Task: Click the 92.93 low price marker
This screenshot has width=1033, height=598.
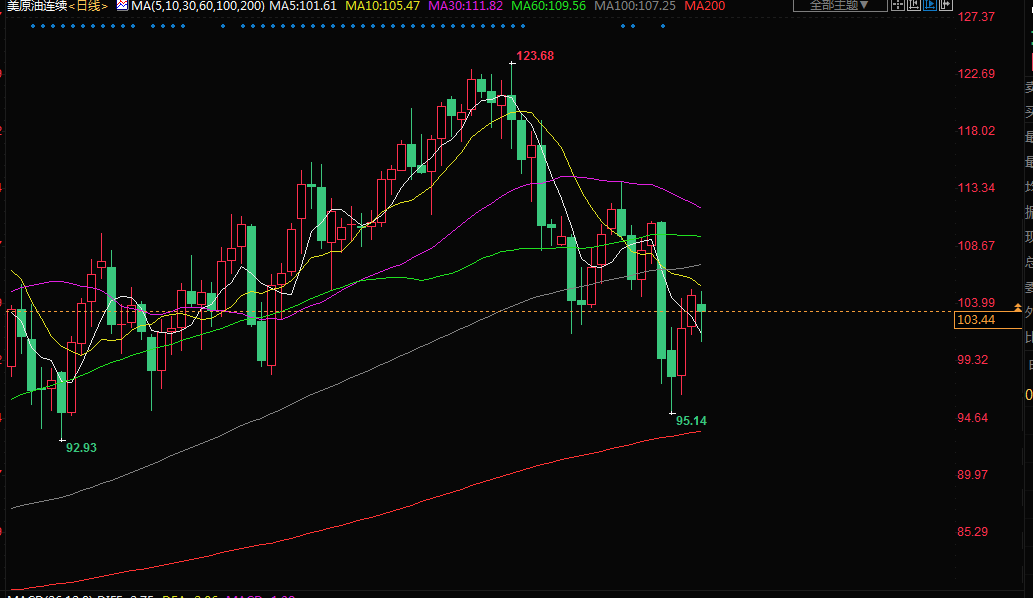Action: tap(81, 448)
